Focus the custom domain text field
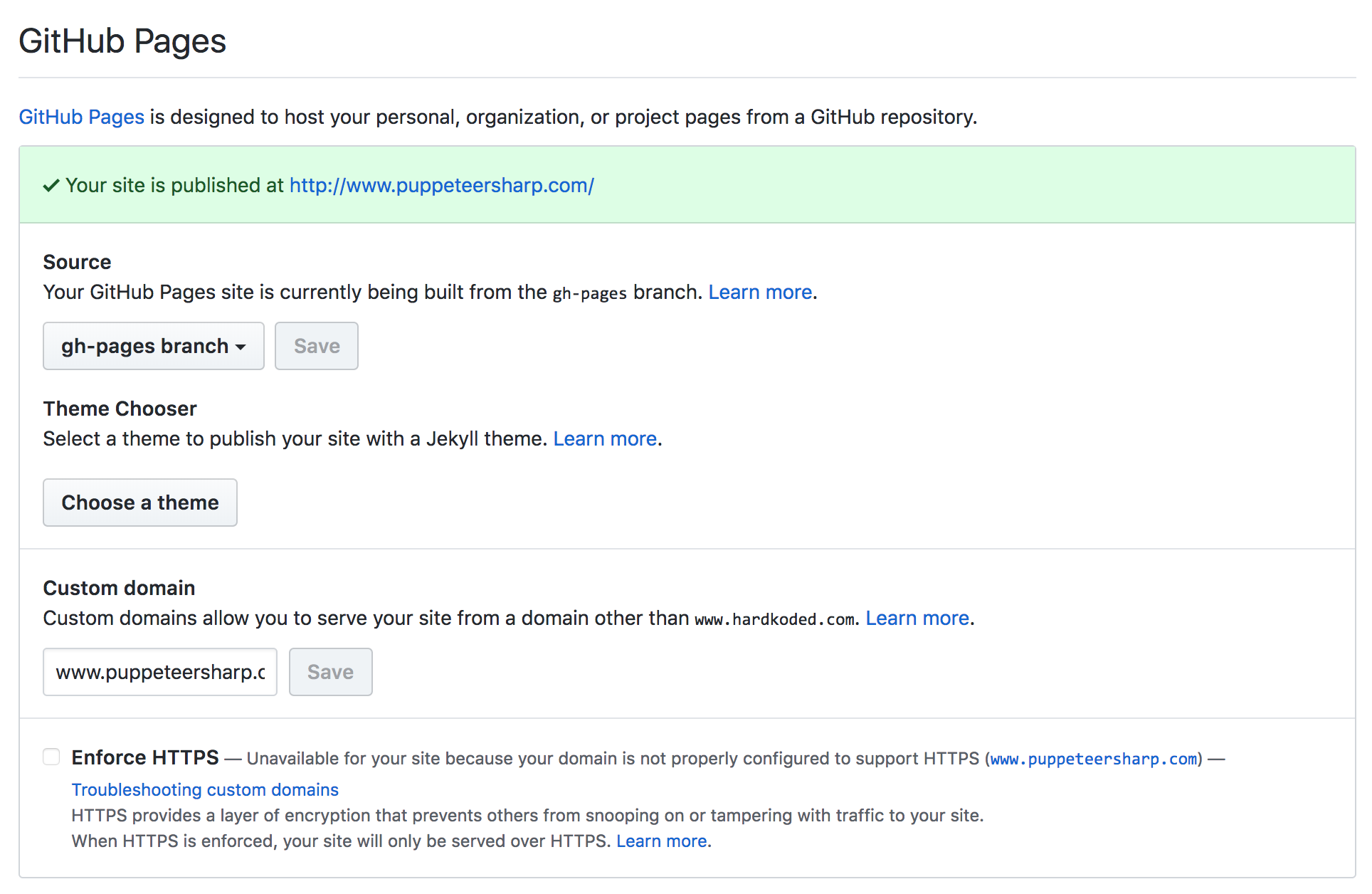This screenshot has width=1372, height=894. (x=160, y=672)
